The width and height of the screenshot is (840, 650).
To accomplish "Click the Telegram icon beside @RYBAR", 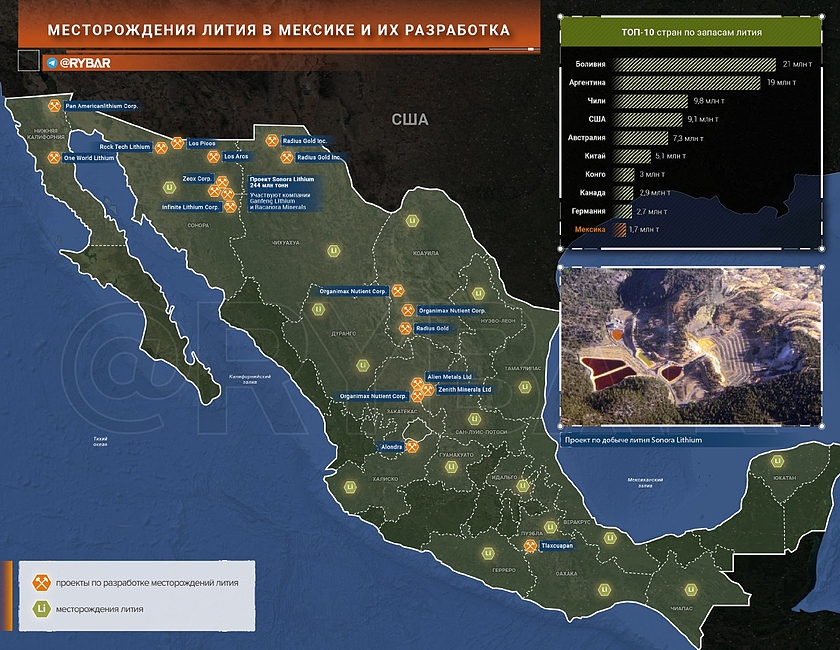I will click(x=52, y=63).
